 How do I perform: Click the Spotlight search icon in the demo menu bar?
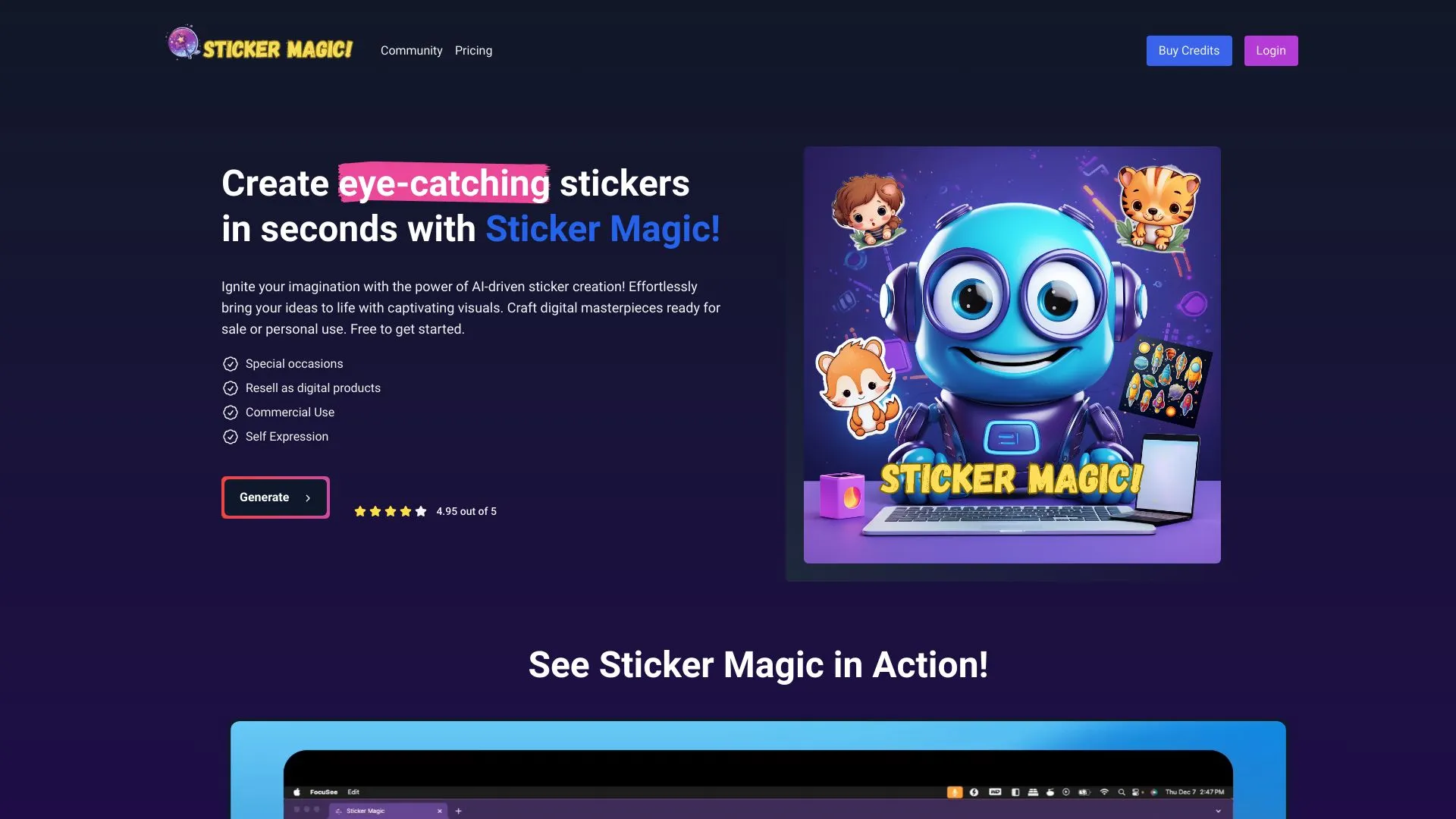(1122, 792)
